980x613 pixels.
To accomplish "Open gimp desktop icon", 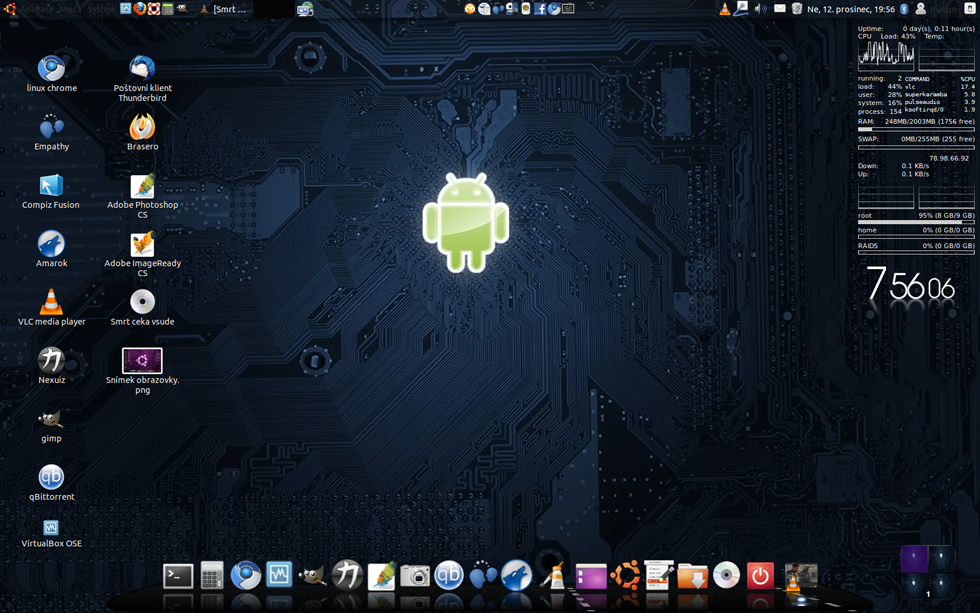I will pyautogui.click(x=51, y=426).
